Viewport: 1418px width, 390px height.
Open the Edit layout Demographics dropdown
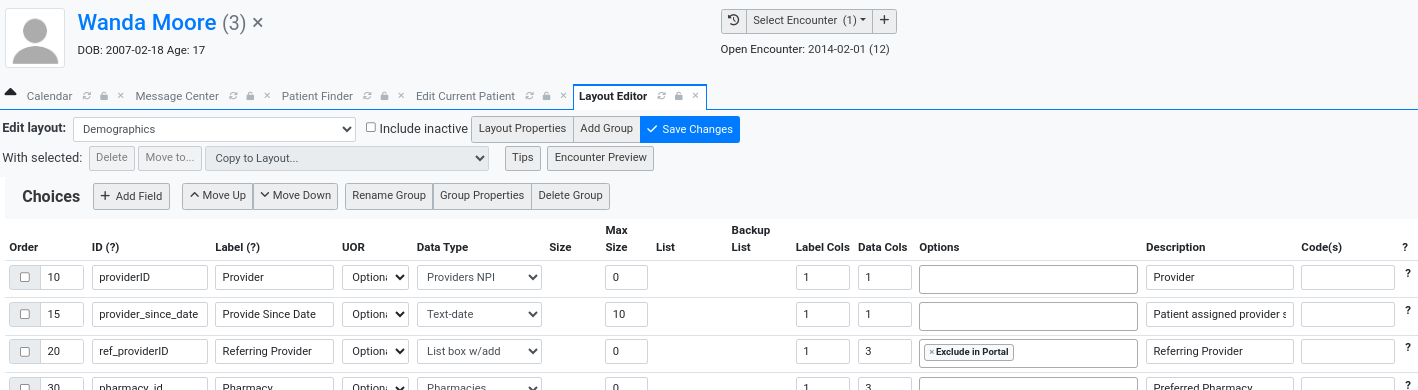214,129
